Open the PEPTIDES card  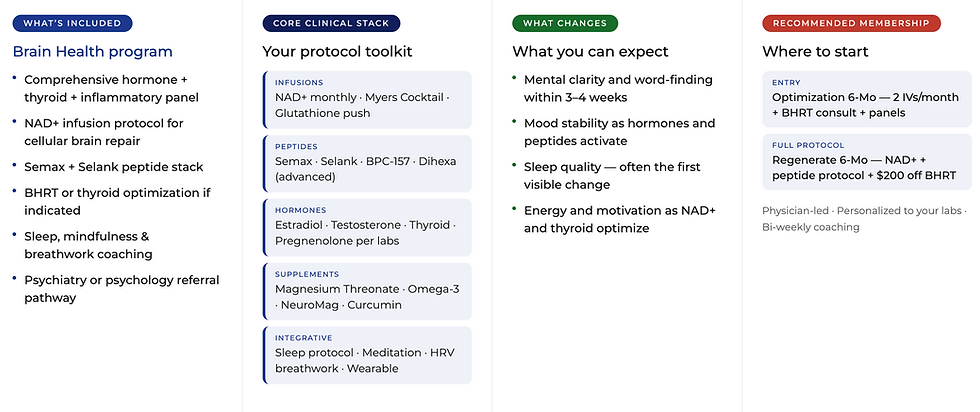point(368,163)
